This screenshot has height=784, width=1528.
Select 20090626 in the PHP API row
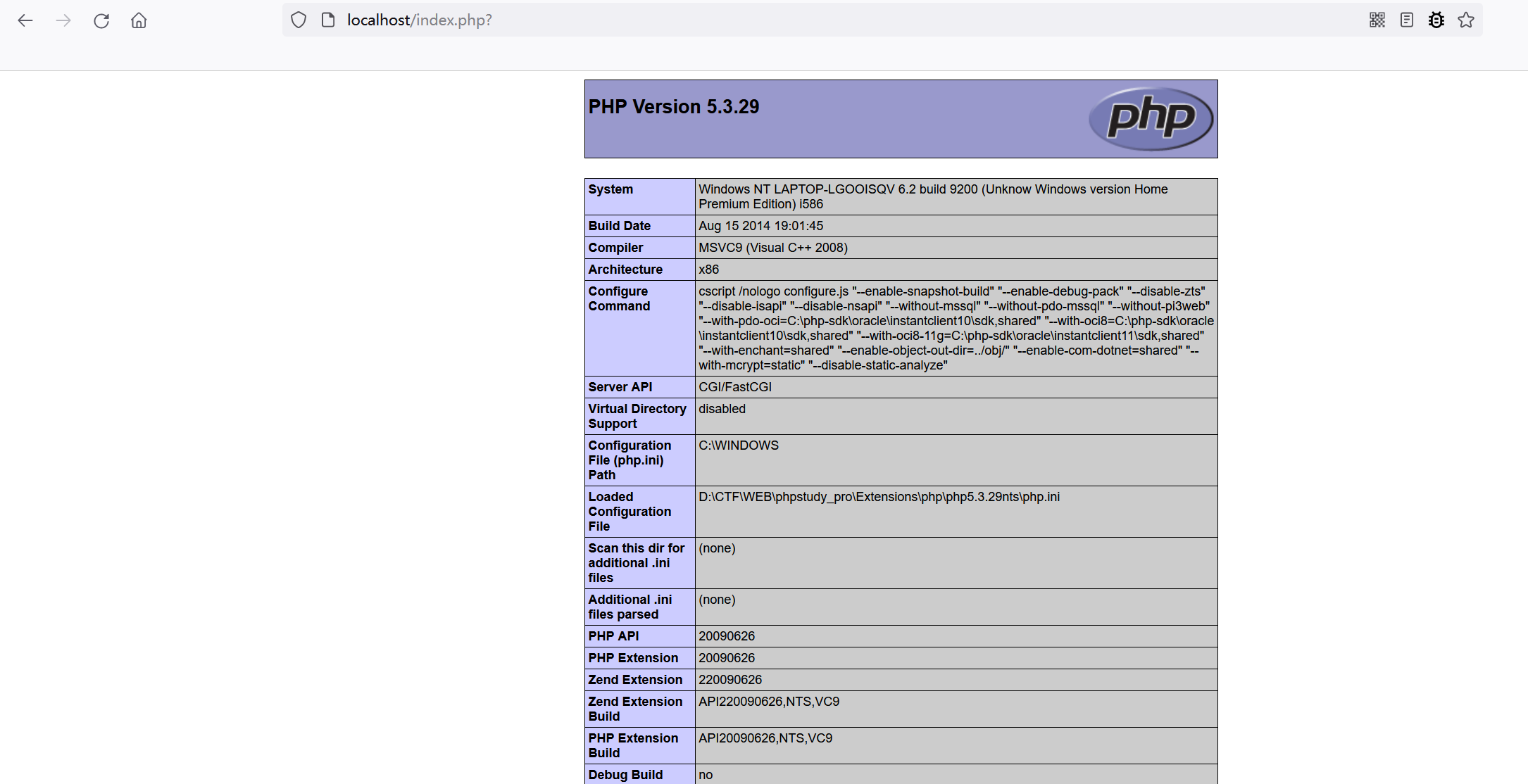(727, 636)
